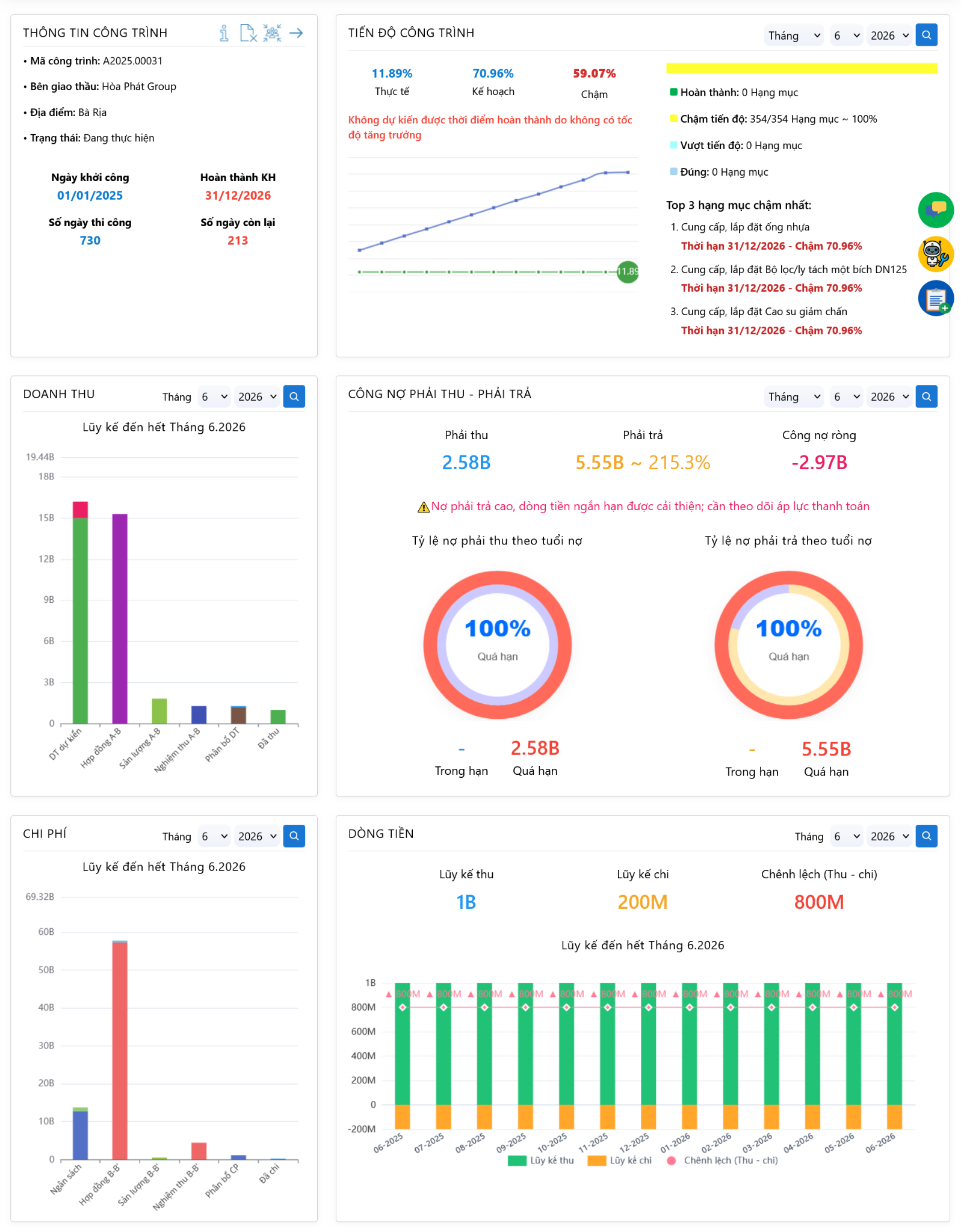Screen dimensions: 961x1232
Task: Toggle the Chênh lệch (Thu - chi) legend
Action: pos(722,1160)
